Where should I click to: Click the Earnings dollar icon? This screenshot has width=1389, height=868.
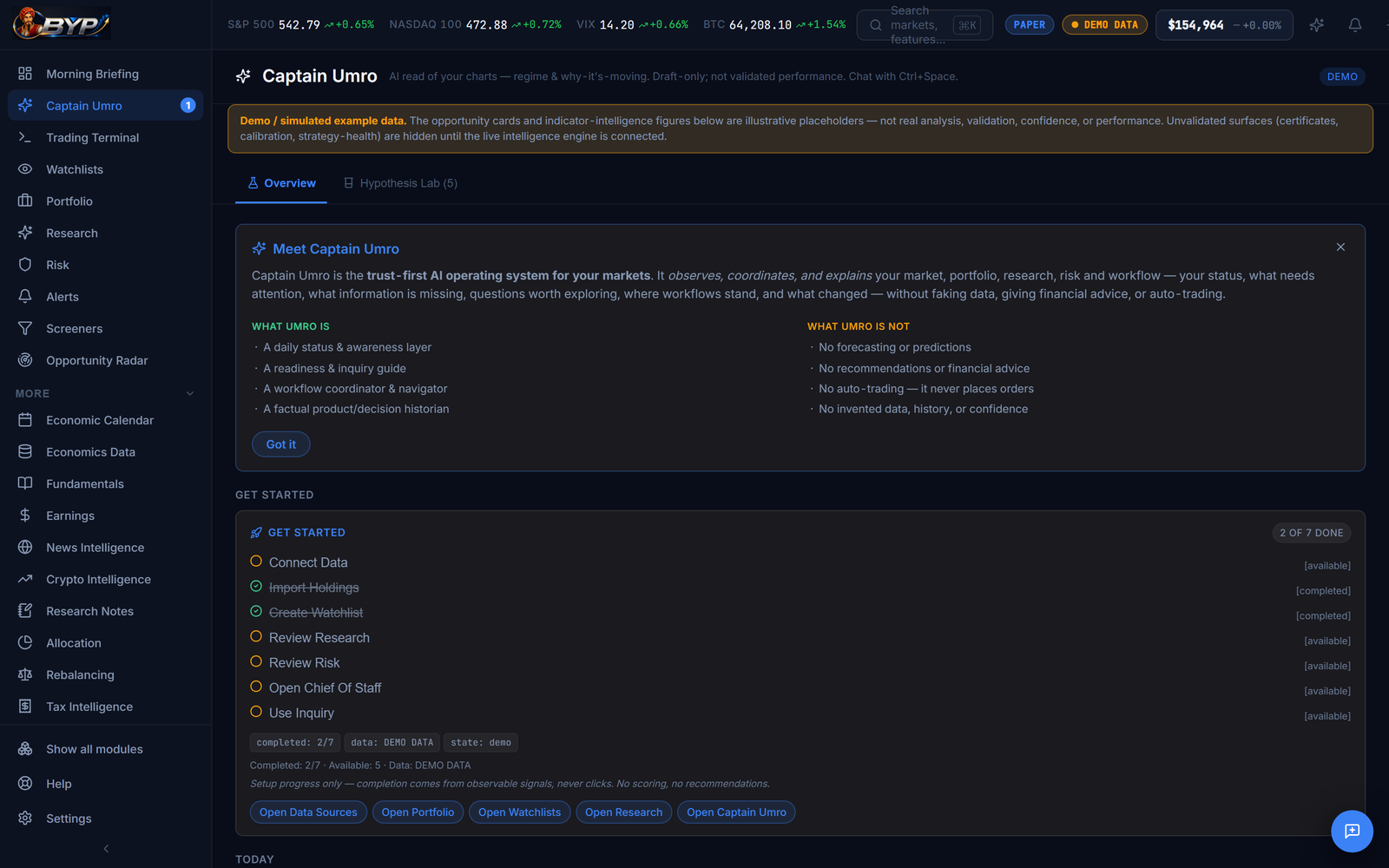[25, 516]
